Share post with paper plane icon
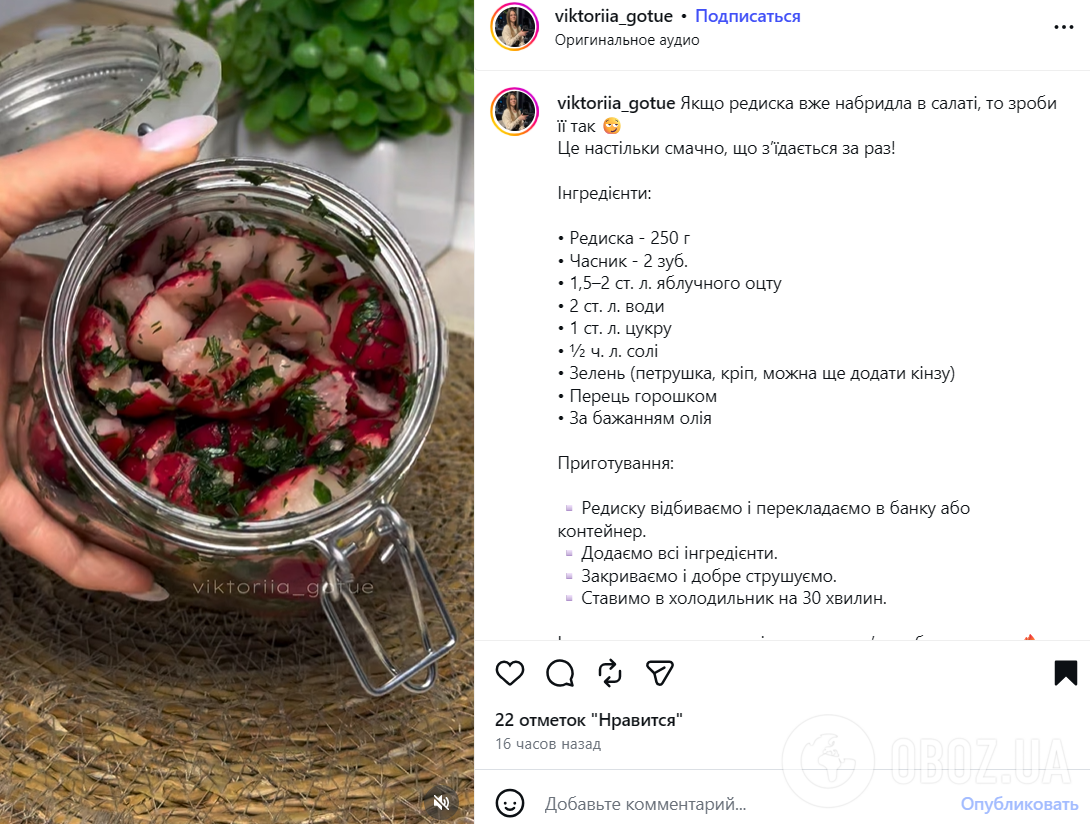This screenshot has width=1090, height=824. [660, 672]
